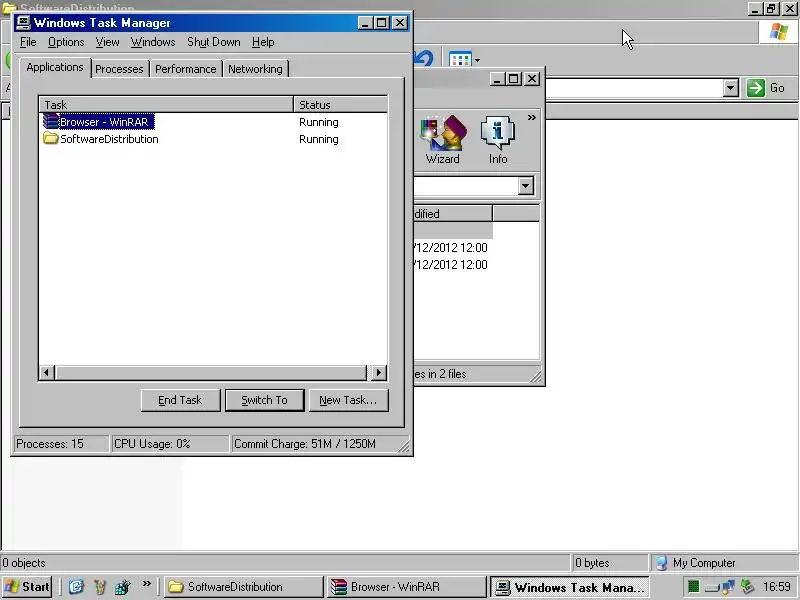Click the green CPU meter tray icon
The image size is (800, 600).
click(693, 587)
